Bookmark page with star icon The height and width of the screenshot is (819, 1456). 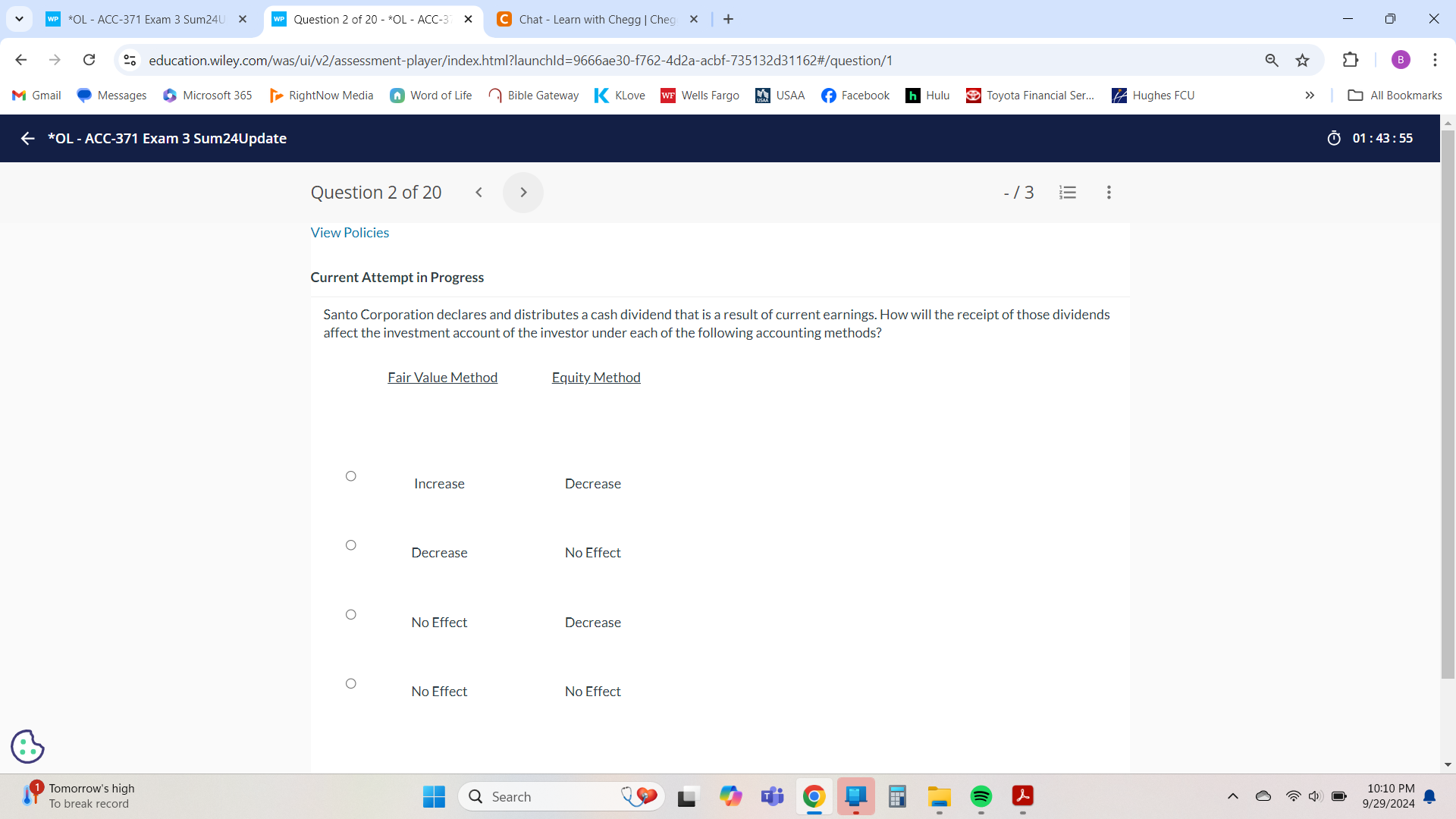click(x=1302, y=60)
